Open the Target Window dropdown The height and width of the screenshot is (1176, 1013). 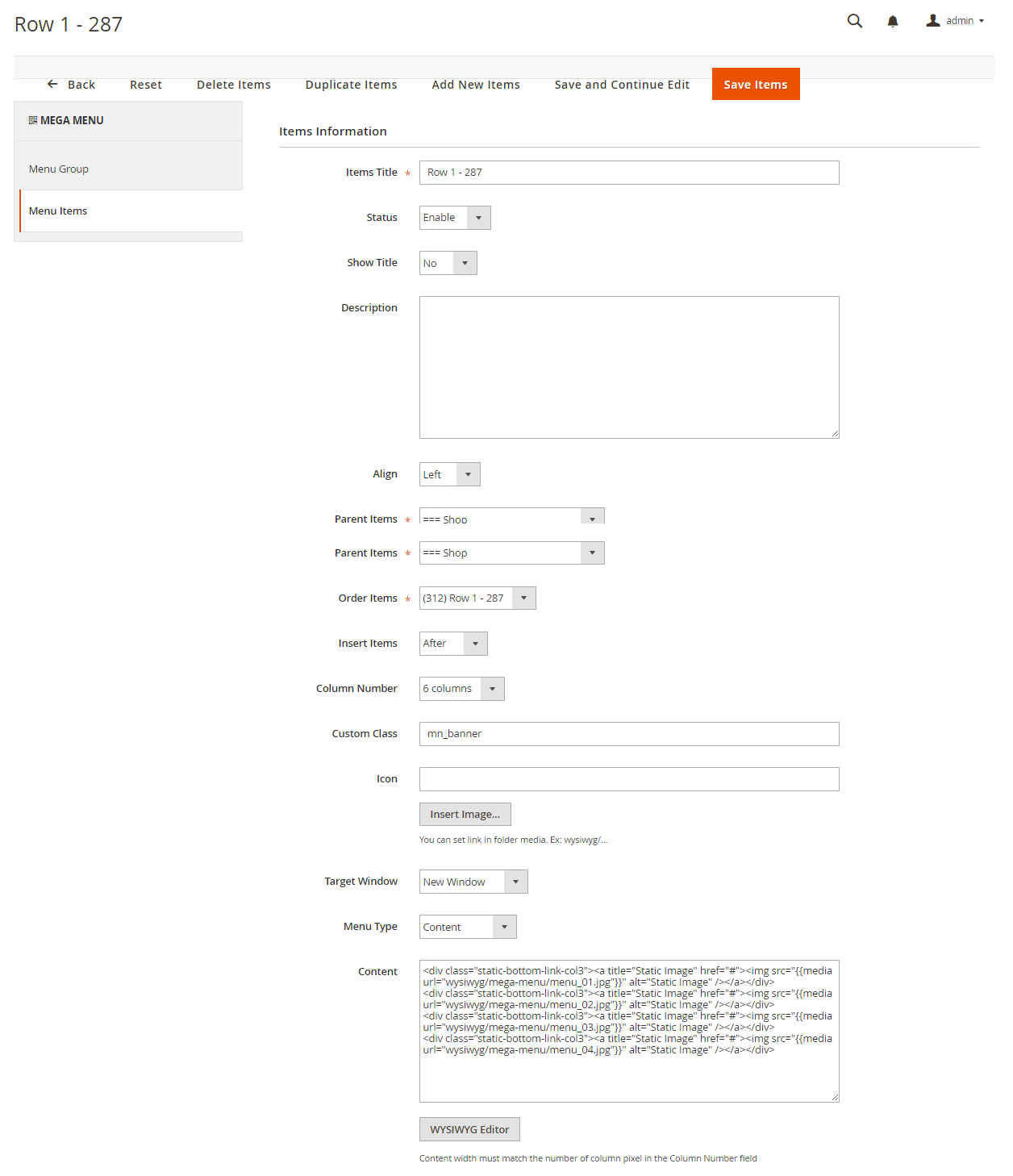click(x=473, y=882)
